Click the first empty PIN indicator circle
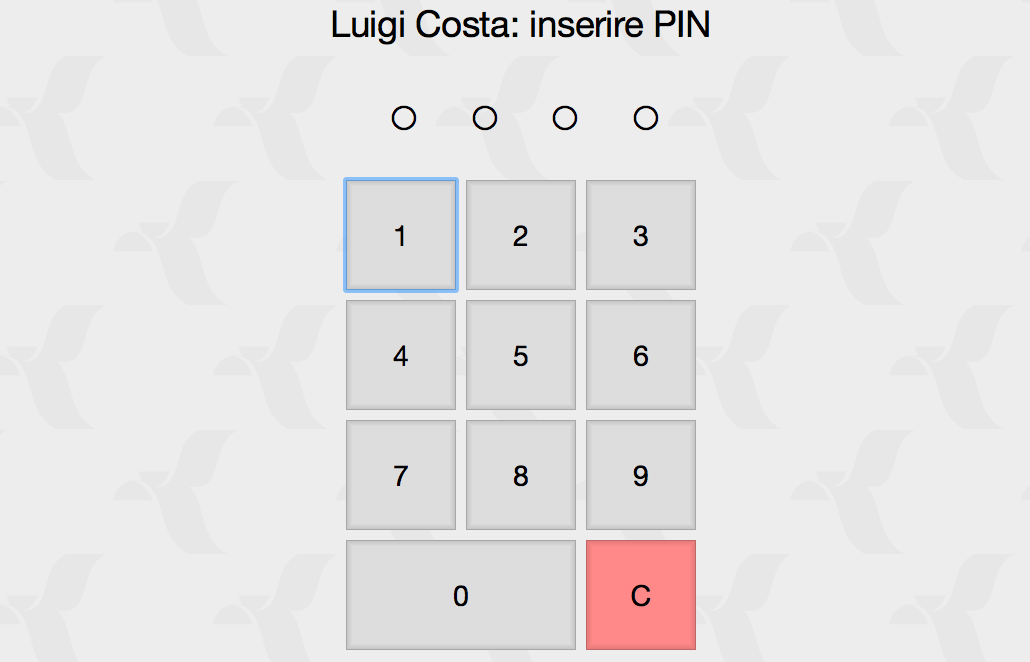1030x662 pixels. [x=404, y=118]
